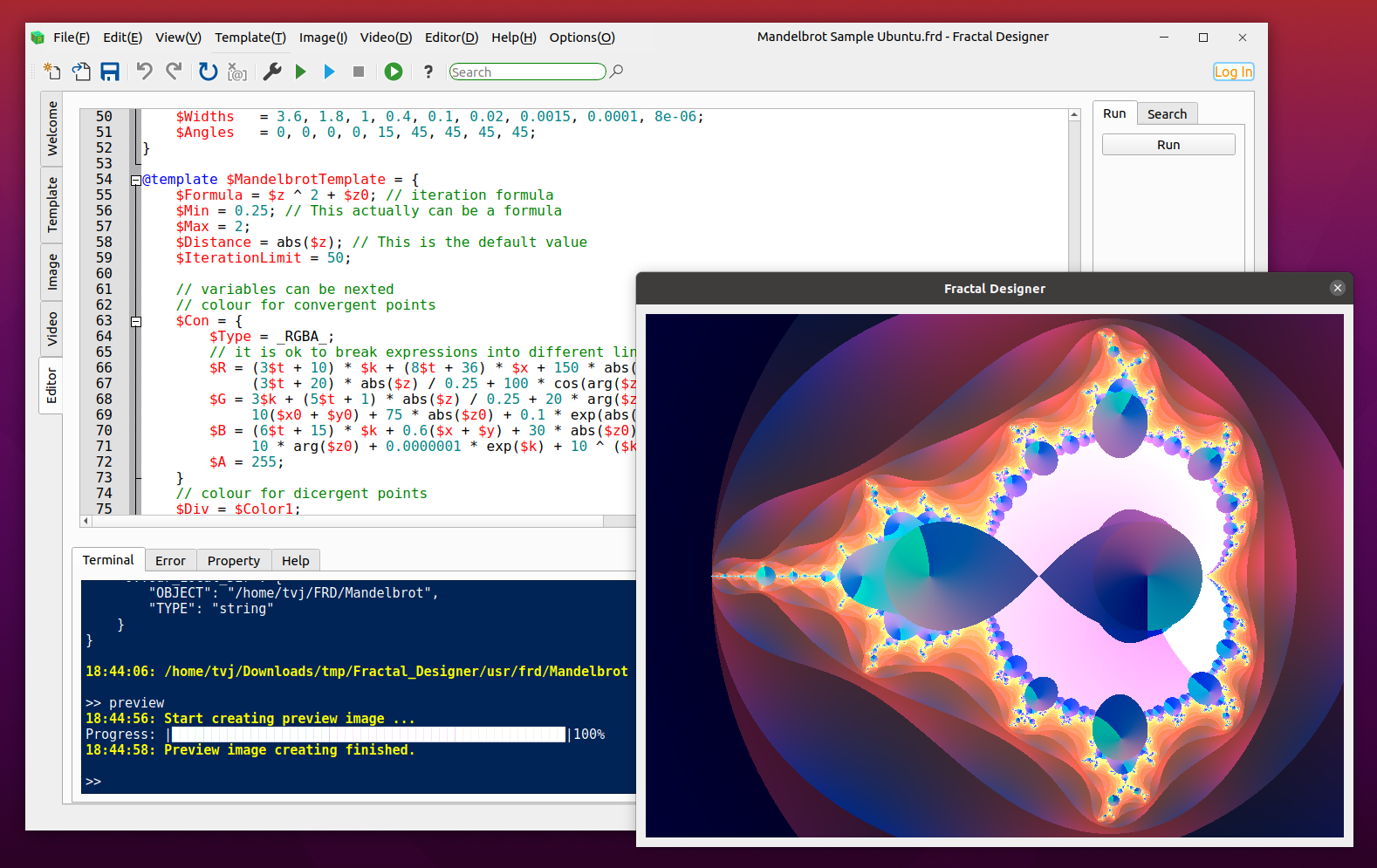Focus the toolbar Search input field
This screenshot has height=868, width=1377.
[527, 72]
